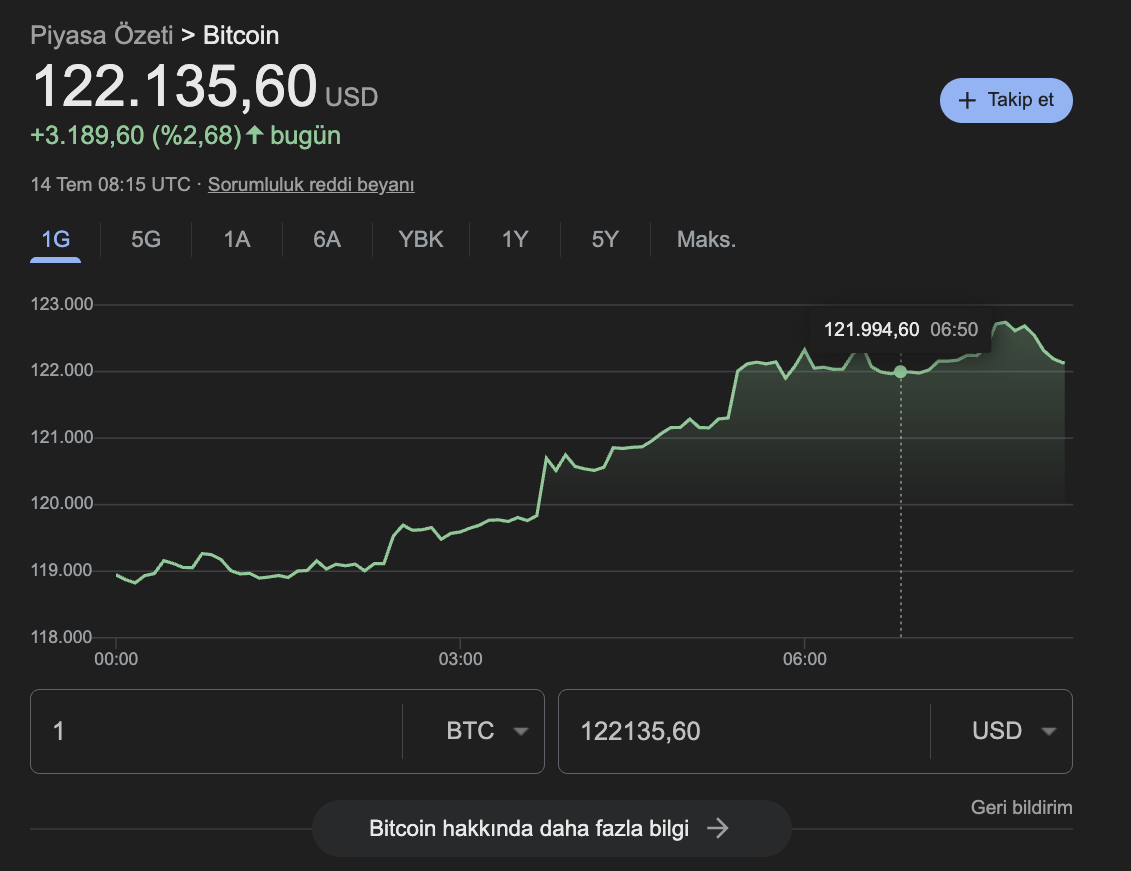Click Piyasa Özeti breadcrumb
Viewport: 1131px width, 871px height.
coord(102,35)
